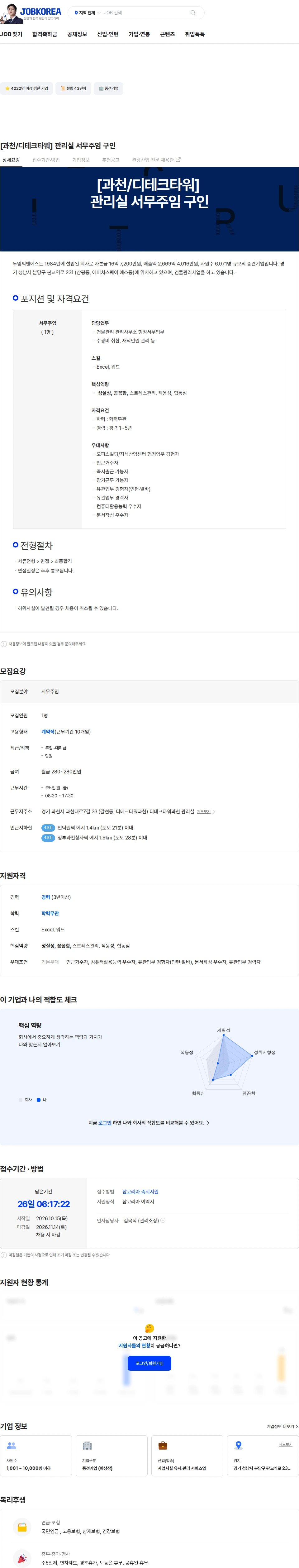The image size is (299, 1568).
Task: Click the job posting banner image
Action: pos(149,209)
